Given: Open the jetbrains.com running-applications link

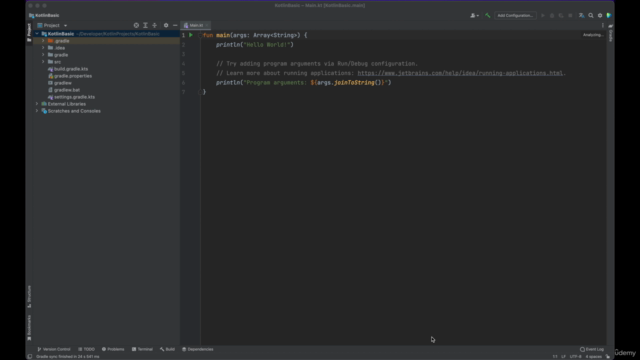Looking at the screenshot, I should tap(460, 73).
